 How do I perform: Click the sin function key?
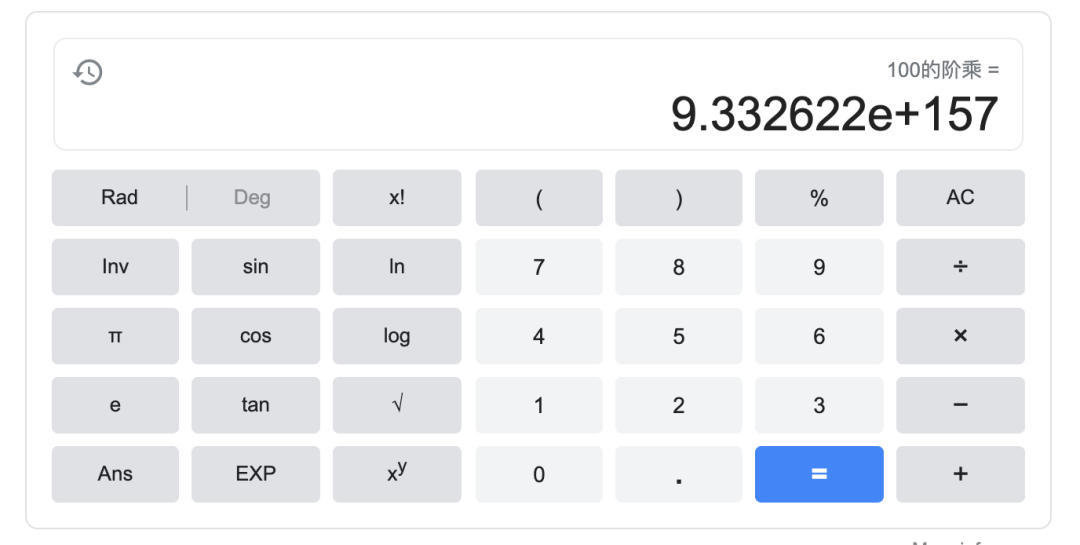coord(255,267)
